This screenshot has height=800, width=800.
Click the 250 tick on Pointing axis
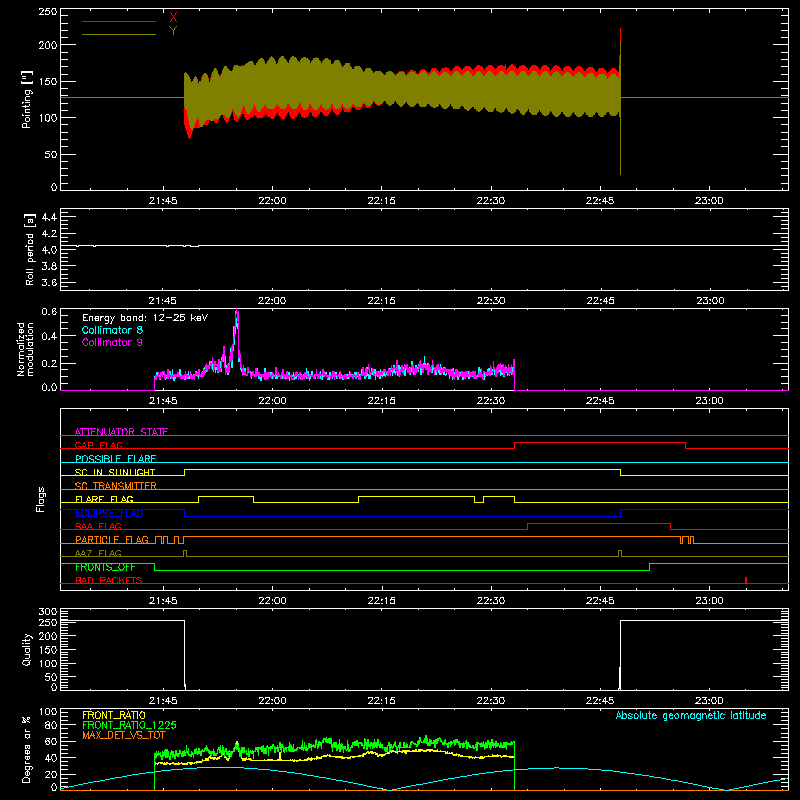pyautogui.click(x=48, y=12)
